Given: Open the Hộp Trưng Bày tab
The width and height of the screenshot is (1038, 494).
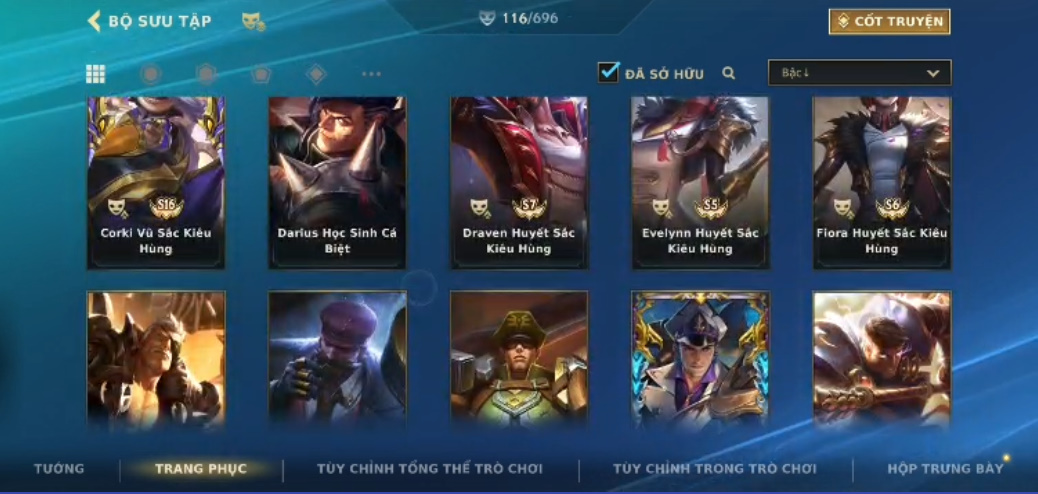Looking at the screenshot, I should [945, 469].
